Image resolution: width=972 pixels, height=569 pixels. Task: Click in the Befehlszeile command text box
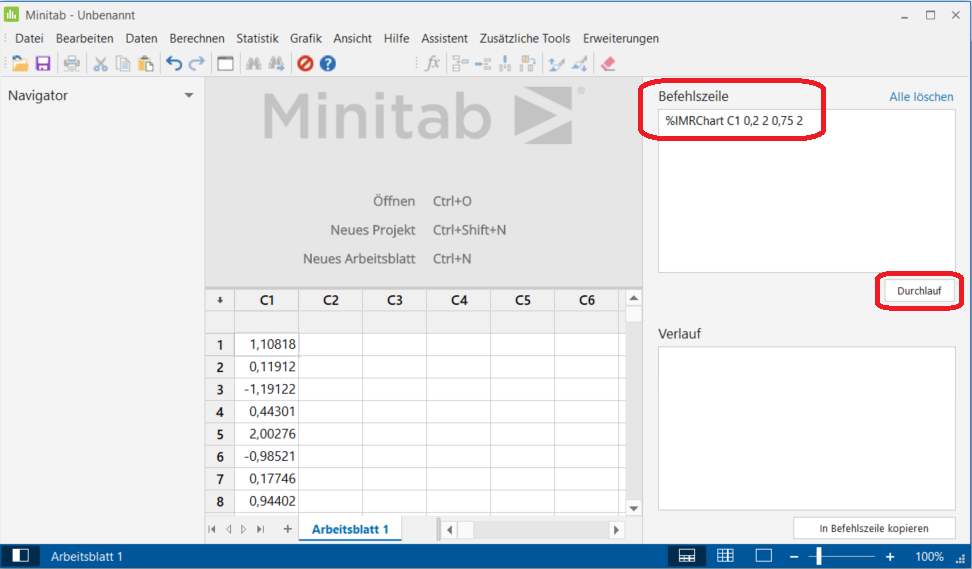click(x=806, y=191)
